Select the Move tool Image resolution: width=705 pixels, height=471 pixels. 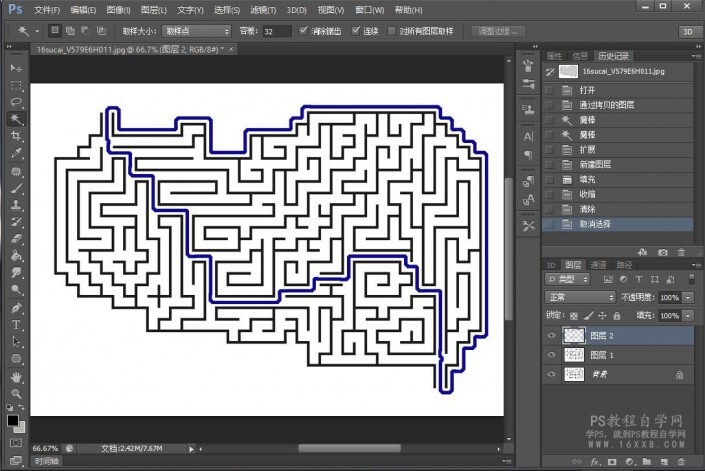(x=17, y=67)
